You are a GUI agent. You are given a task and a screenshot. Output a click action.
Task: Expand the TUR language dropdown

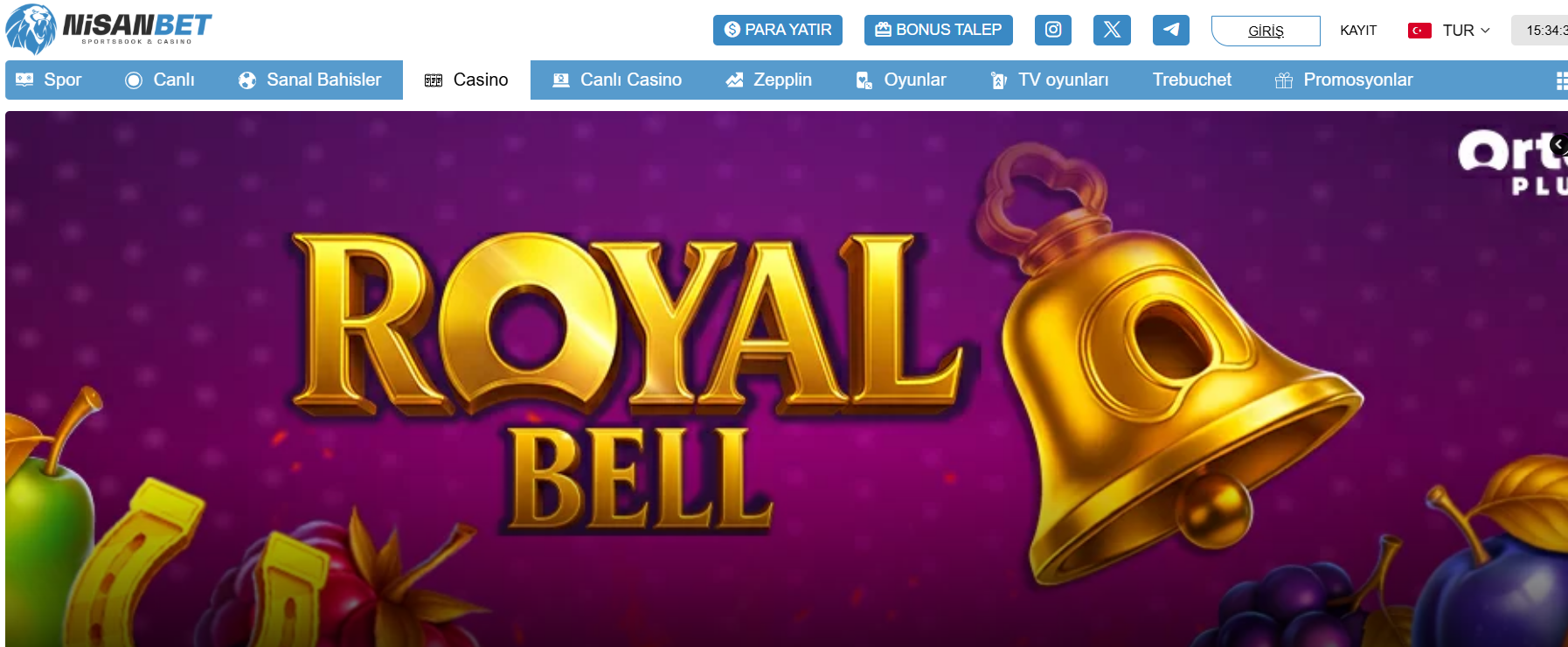click(1467, 31)
